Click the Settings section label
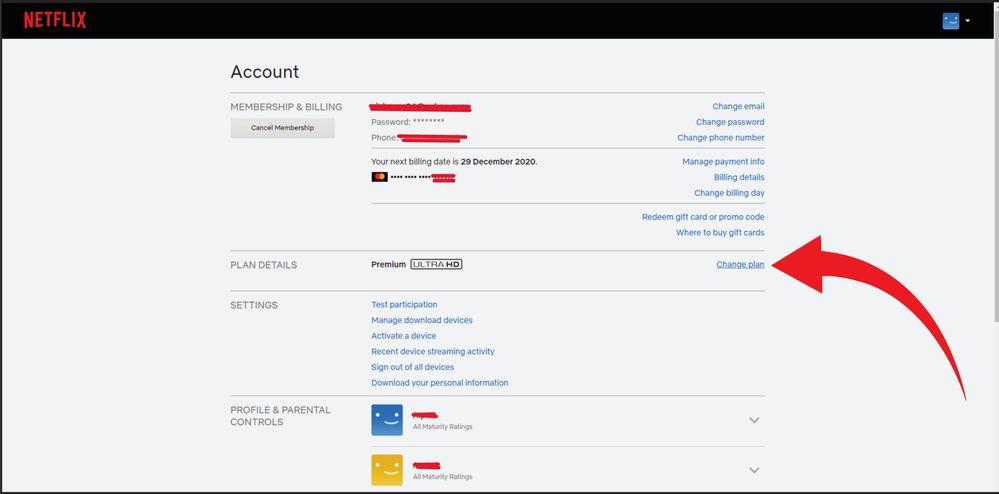Viewport: 999px width, 494px height. point(254,305)
